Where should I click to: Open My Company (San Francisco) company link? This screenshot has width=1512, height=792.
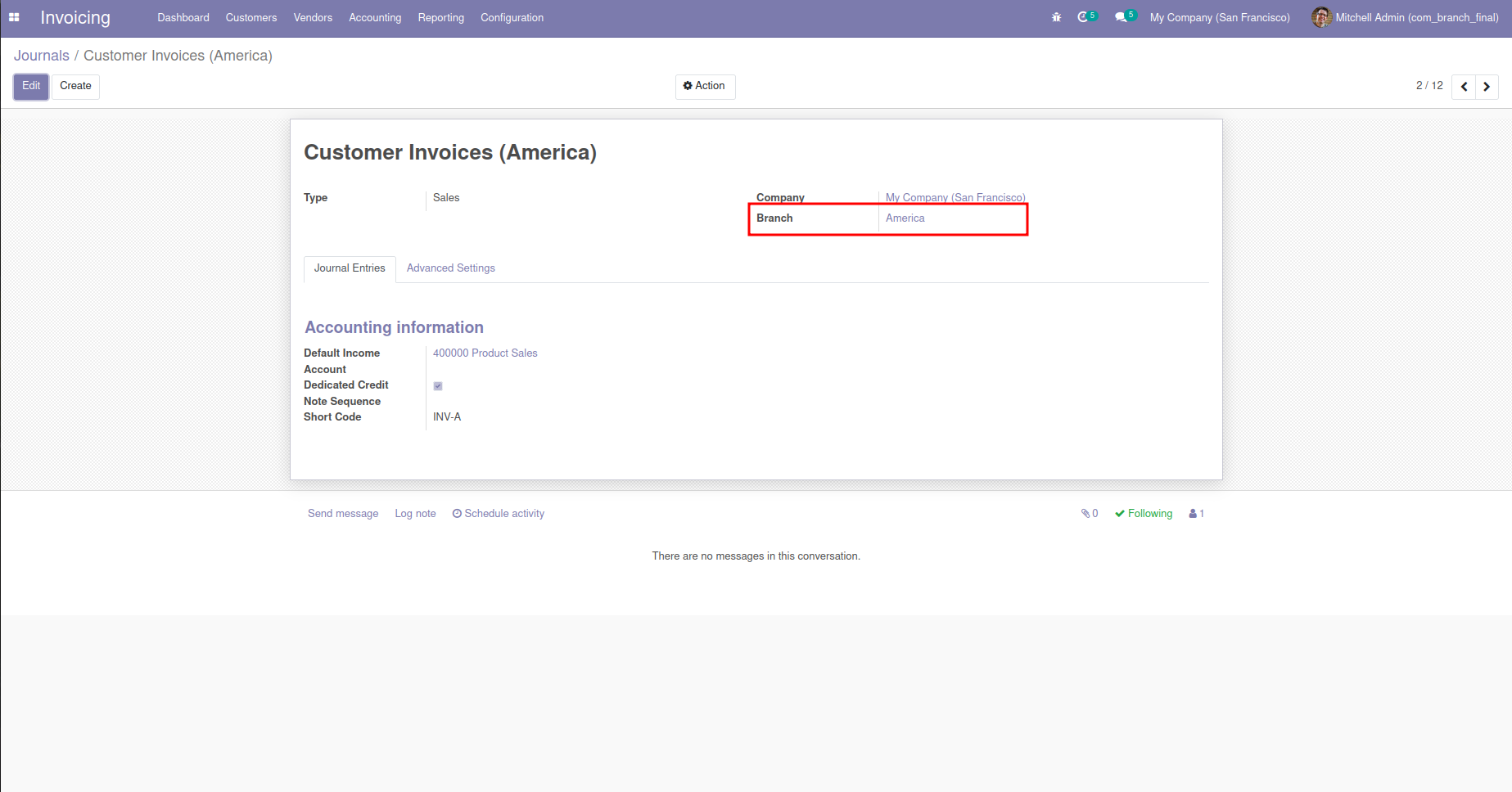[x=955, y=198]
